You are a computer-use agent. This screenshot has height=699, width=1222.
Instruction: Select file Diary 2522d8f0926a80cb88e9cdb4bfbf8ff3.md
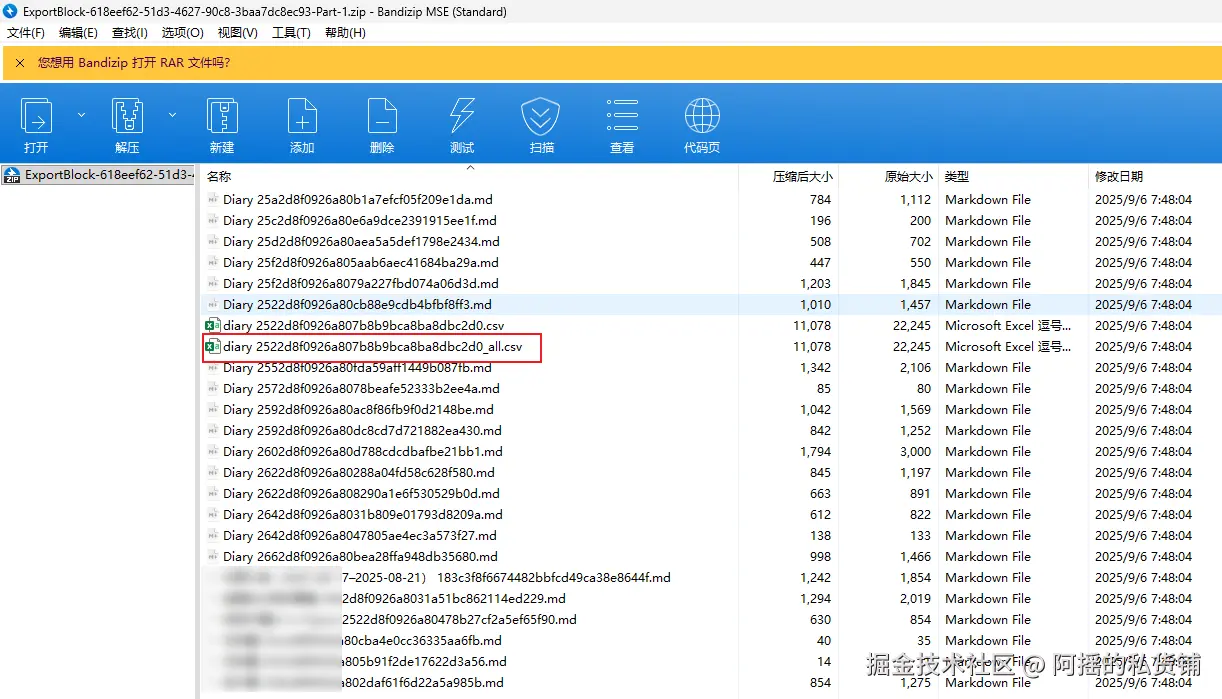pos(357,305)
